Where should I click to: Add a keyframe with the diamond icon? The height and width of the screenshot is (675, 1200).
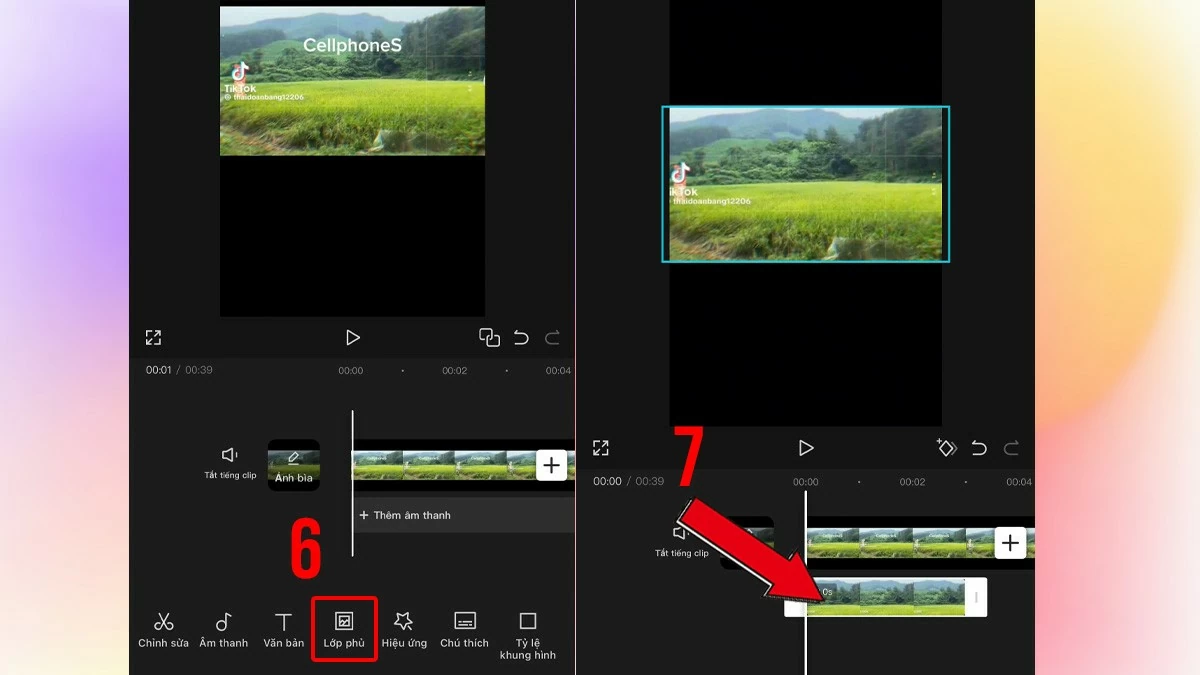(x=947, y=448)
